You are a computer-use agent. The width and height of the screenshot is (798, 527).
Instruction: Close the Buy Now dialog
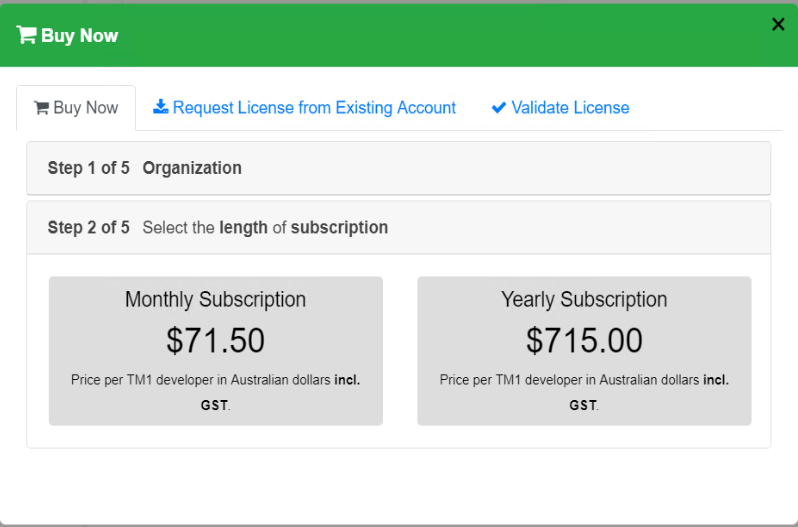tap(778, 25)
